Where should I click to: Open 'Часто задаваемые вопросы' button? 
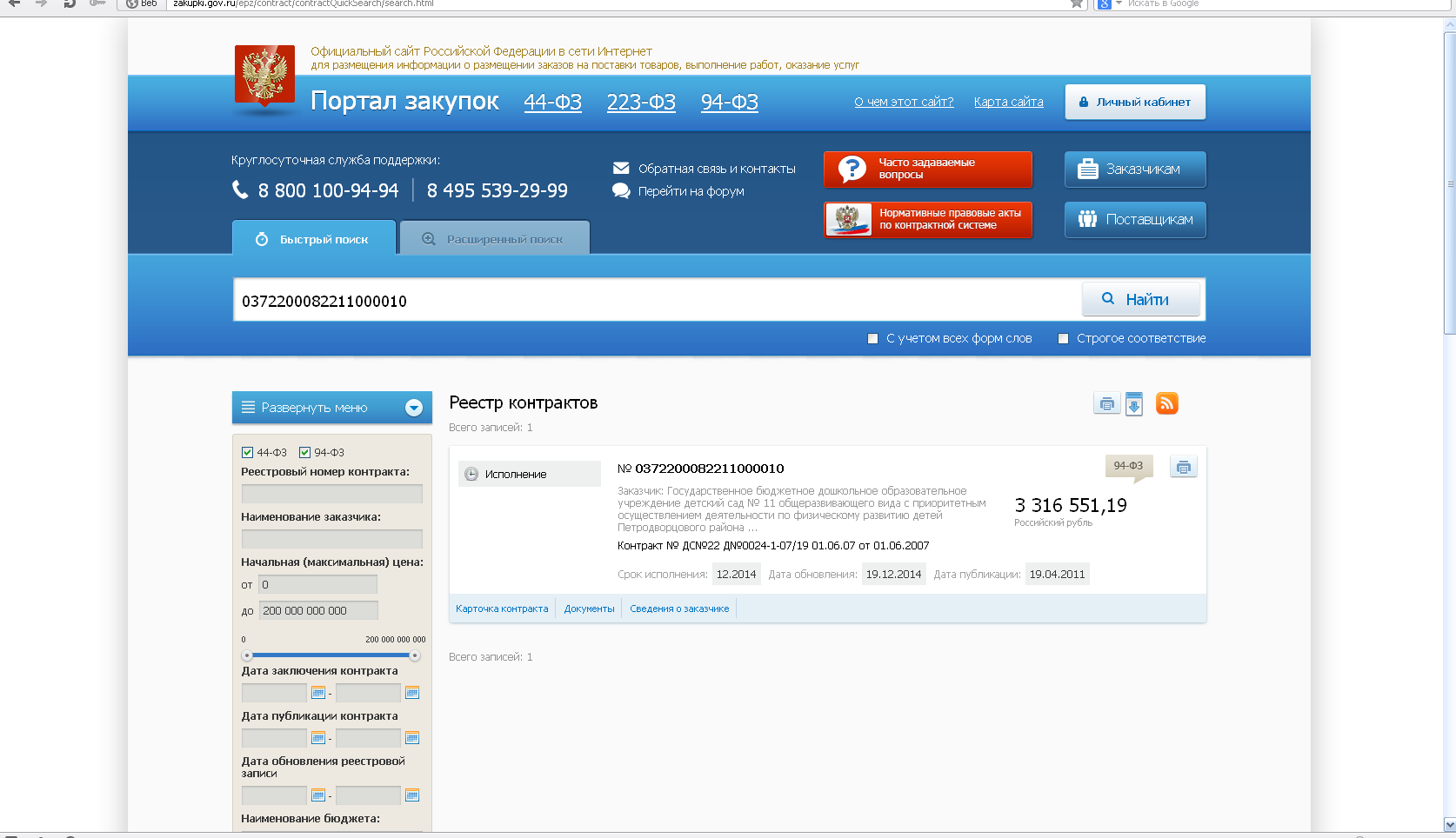[928, 170]
